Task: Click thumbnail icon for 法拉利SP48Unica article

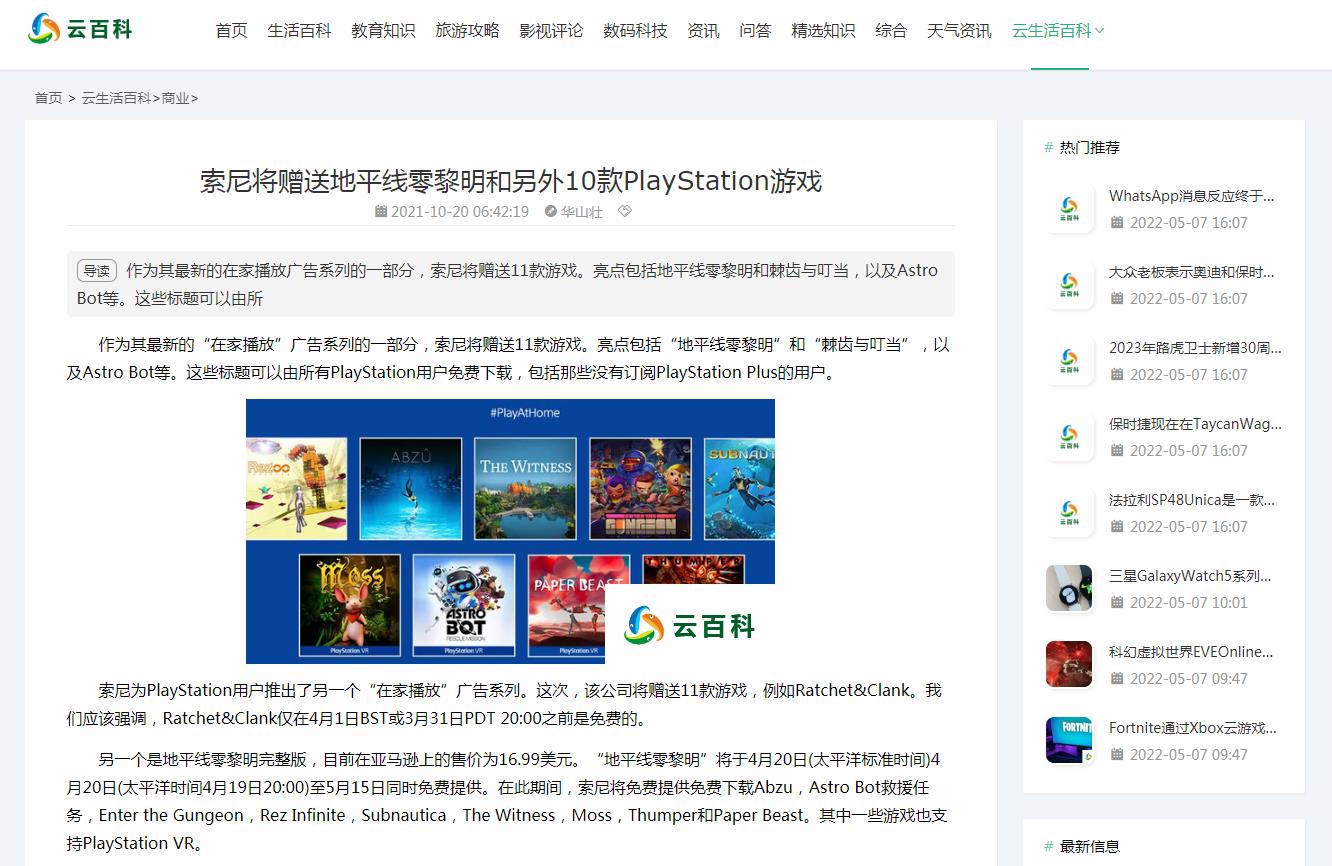Action: point(1069,513)
